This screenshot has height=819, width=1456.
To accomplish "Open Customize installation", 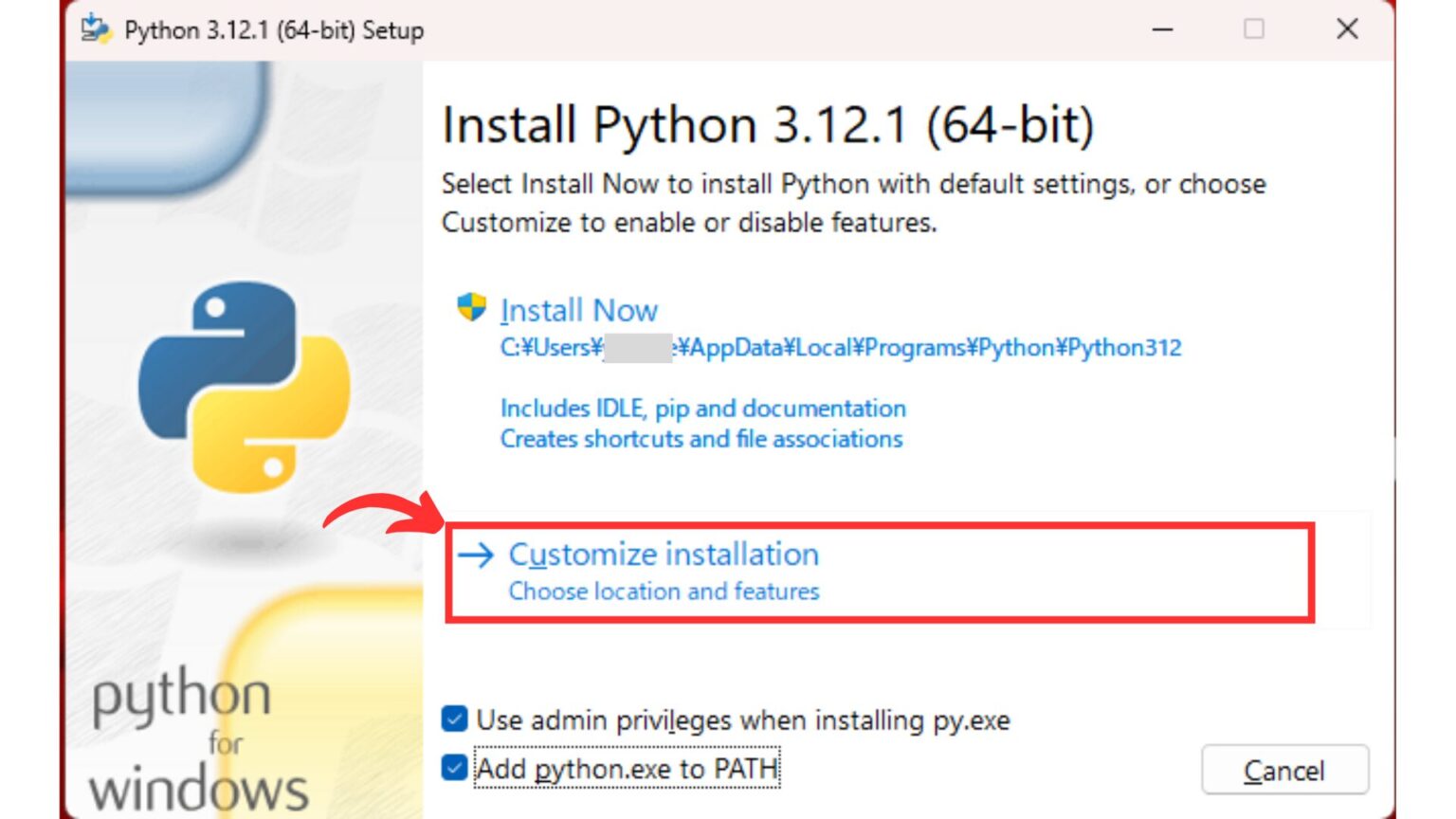I will click(664, 555).
